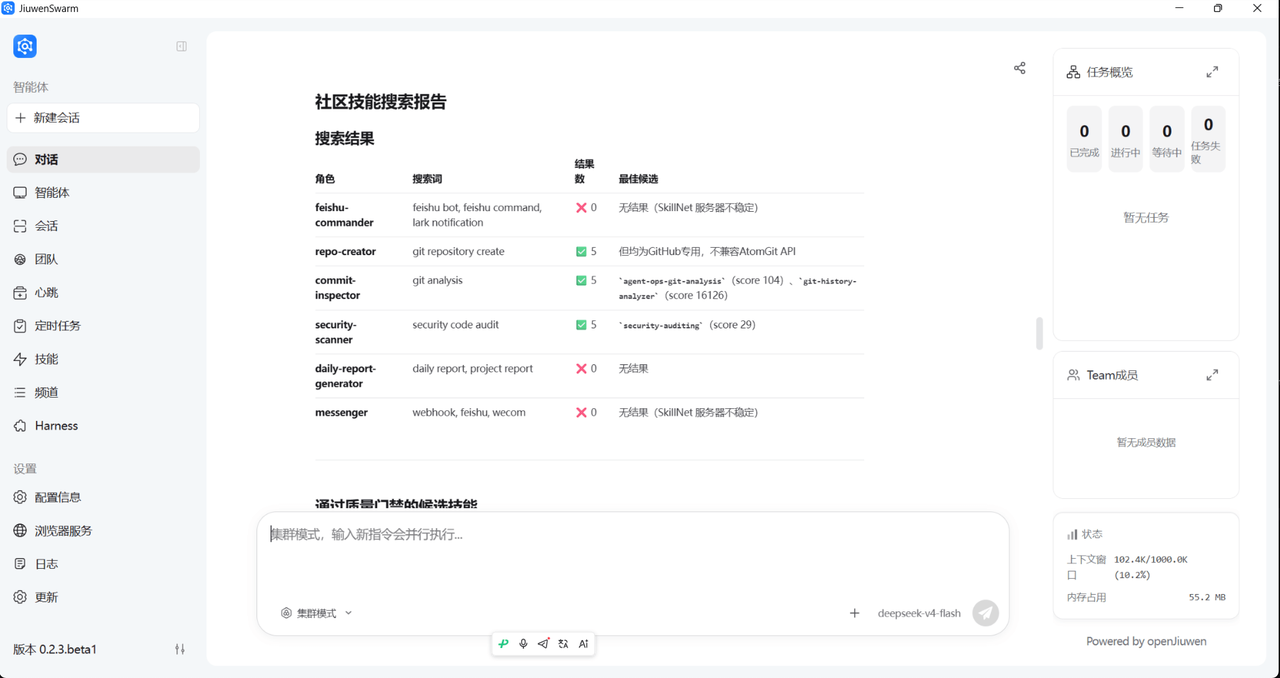Click 'webhook, feishu, wecom' search term
This screenshot has width=1280, height=678.
pyautogui.click(x=469, y=412)
